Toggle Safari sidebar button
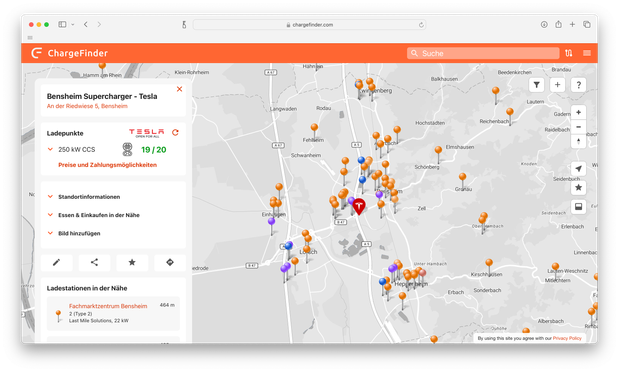Viewport: 619px width, 372px height. click(x=62, y=24)
